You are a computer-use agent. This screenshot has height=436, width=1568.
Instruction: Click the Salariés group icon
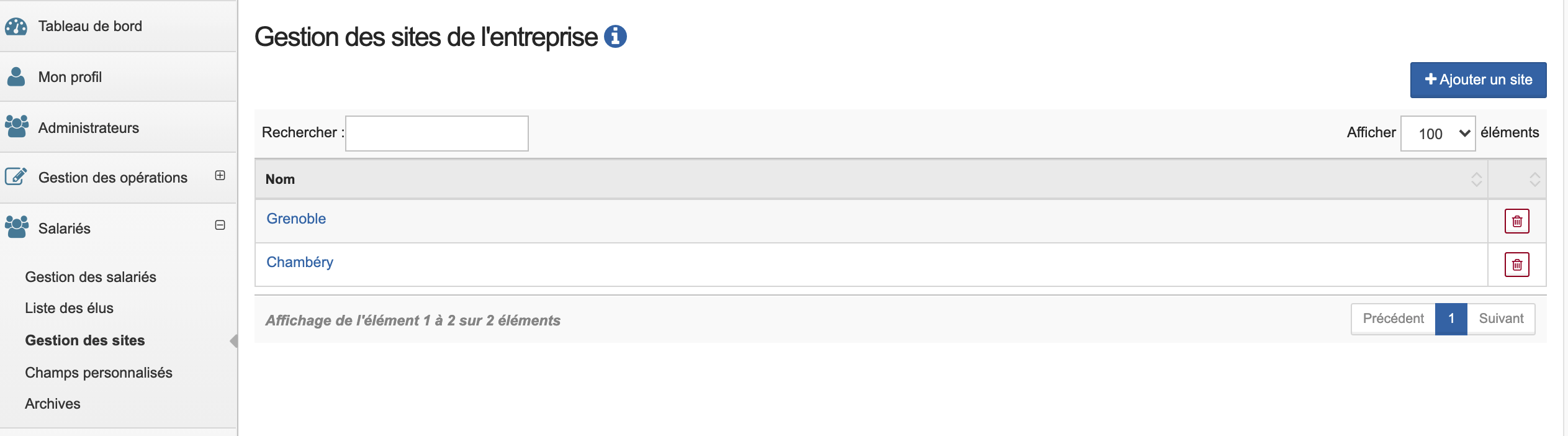[17, 227]
